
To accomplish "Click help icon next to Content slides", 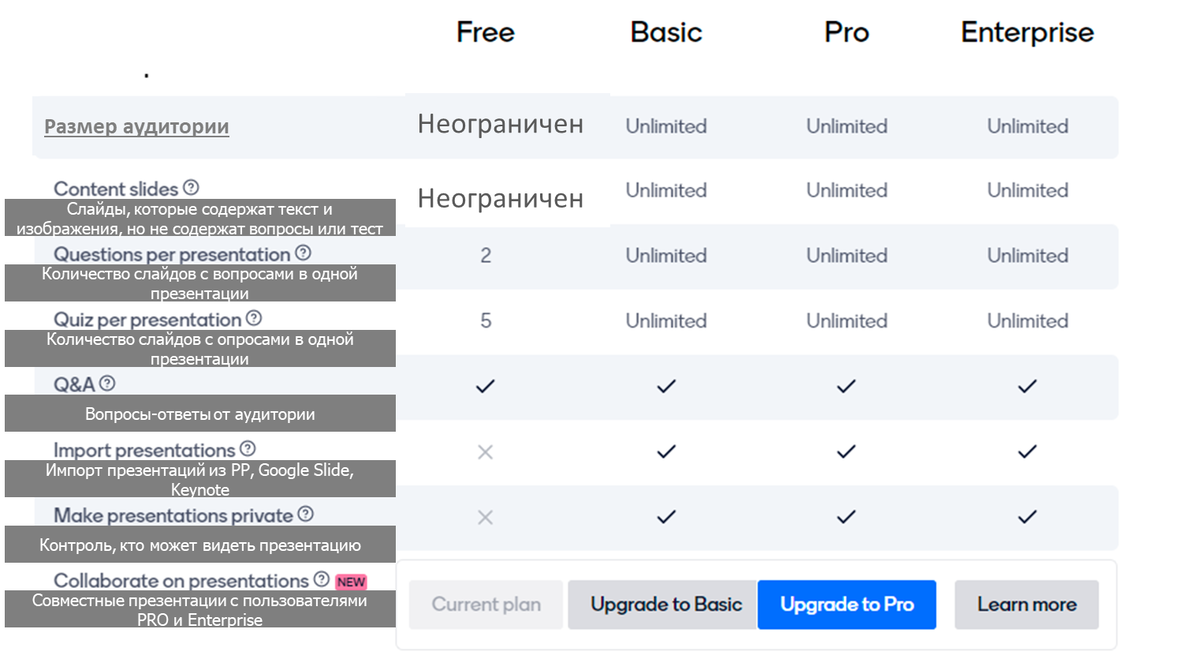I will [191, 187].
